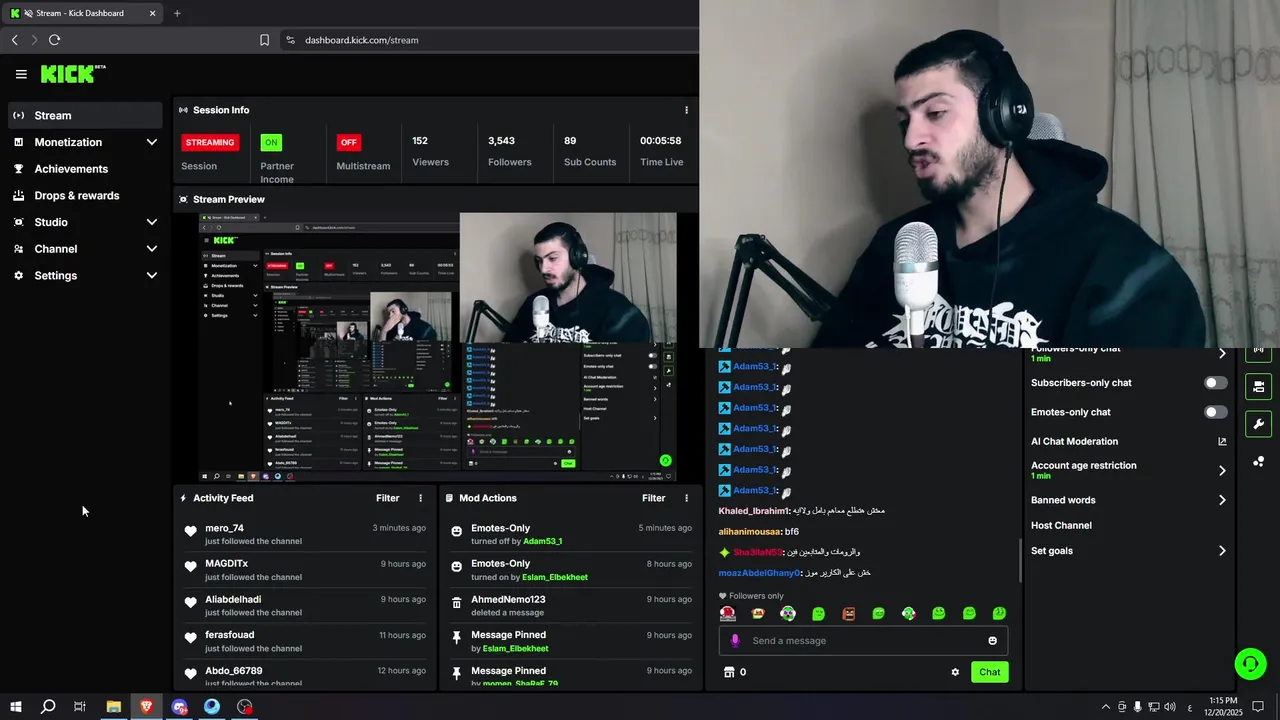Image resolution: width=1280 pixels, height=720 pixels.
Task: Click MAGDITx in the Activity Feed
Action: pos(226,564)
